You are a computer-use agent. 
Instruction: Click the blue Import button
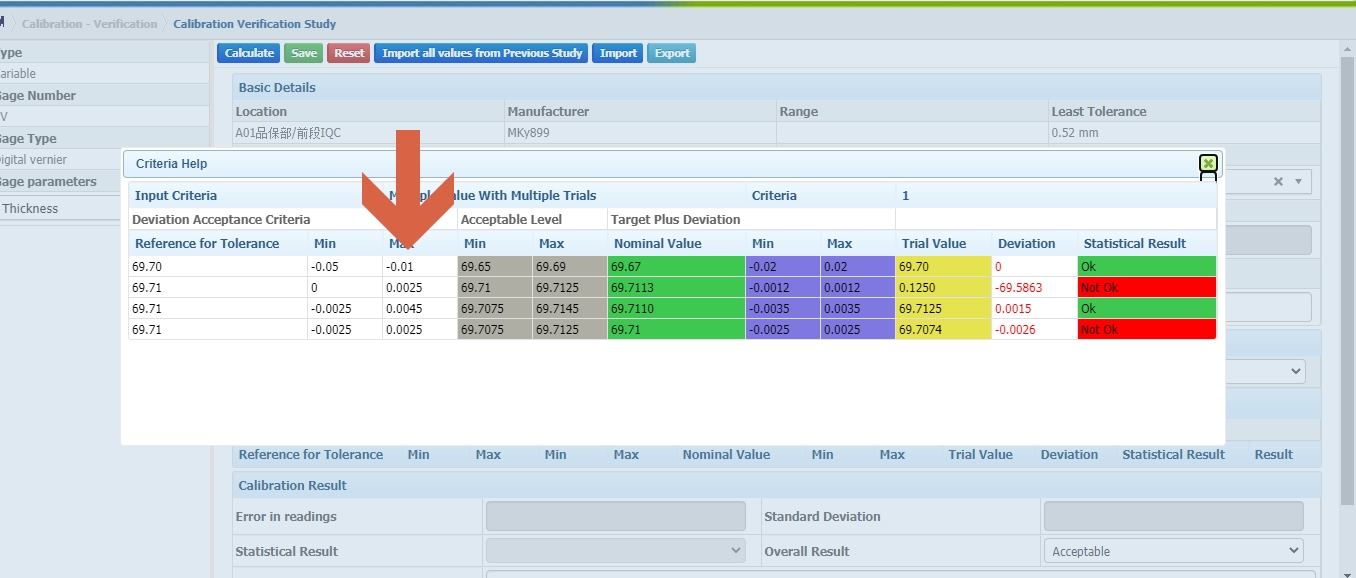pyautogui.click(x=618, y=53)
